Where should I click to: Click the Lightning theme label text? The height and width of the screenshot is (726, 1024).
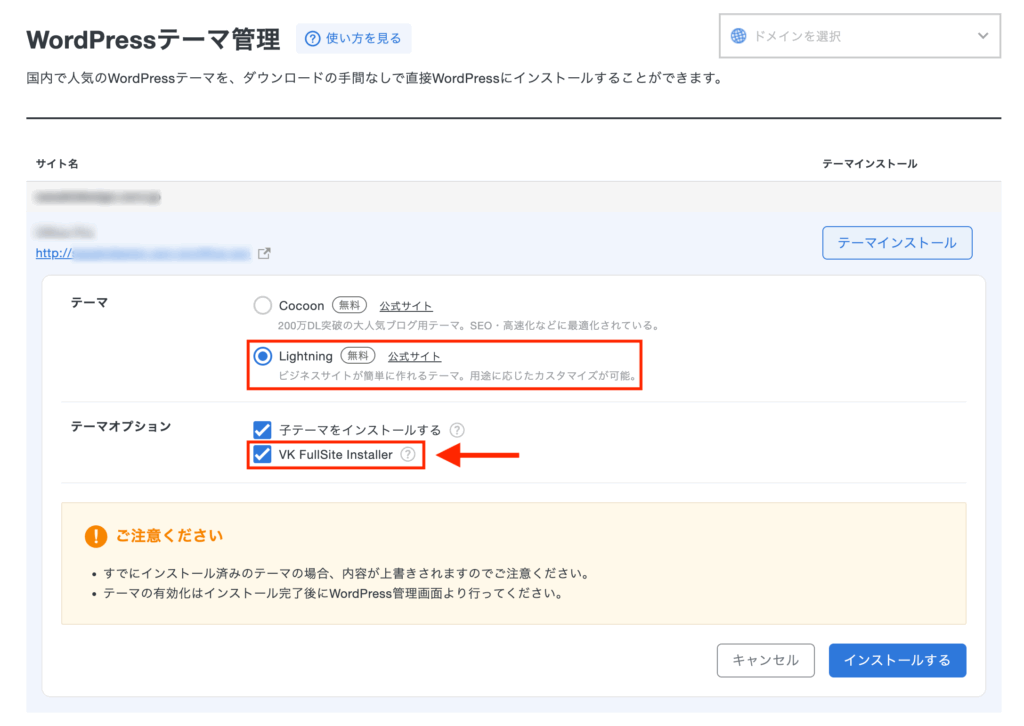(306, 356)
